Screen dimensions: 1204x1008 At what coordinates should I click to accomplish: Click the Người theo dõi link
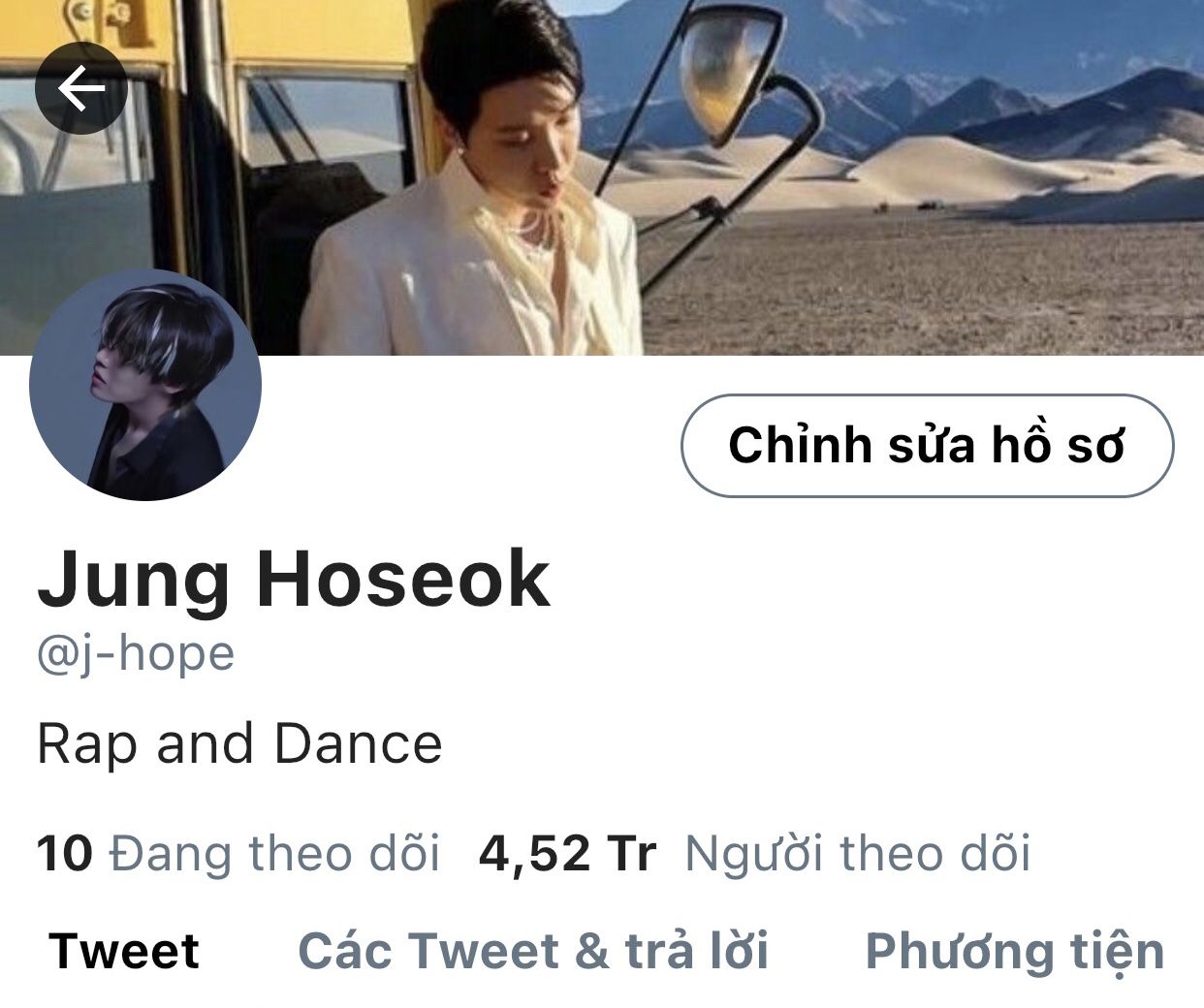(858, 854)
